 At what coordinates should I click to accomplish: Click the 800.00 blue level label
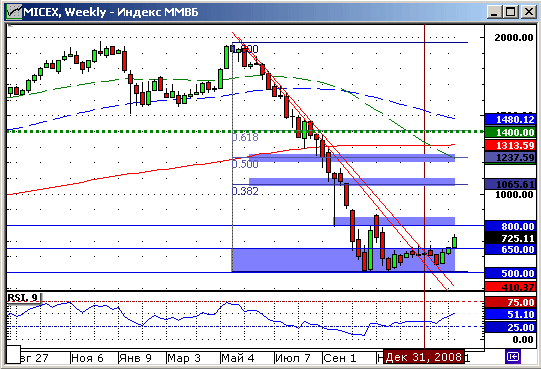[x=510, y=226]
